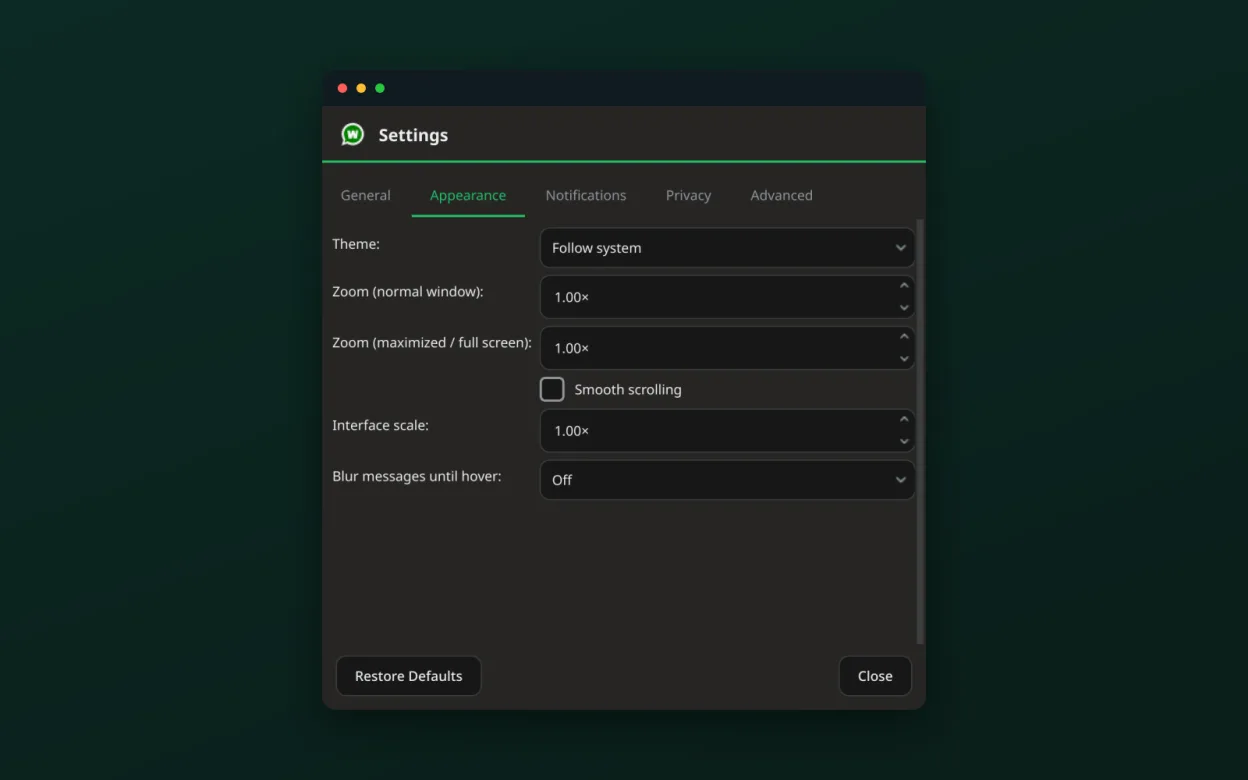1248x780 pixels.
Task: Open the Advanced tab
Action: 781,195
